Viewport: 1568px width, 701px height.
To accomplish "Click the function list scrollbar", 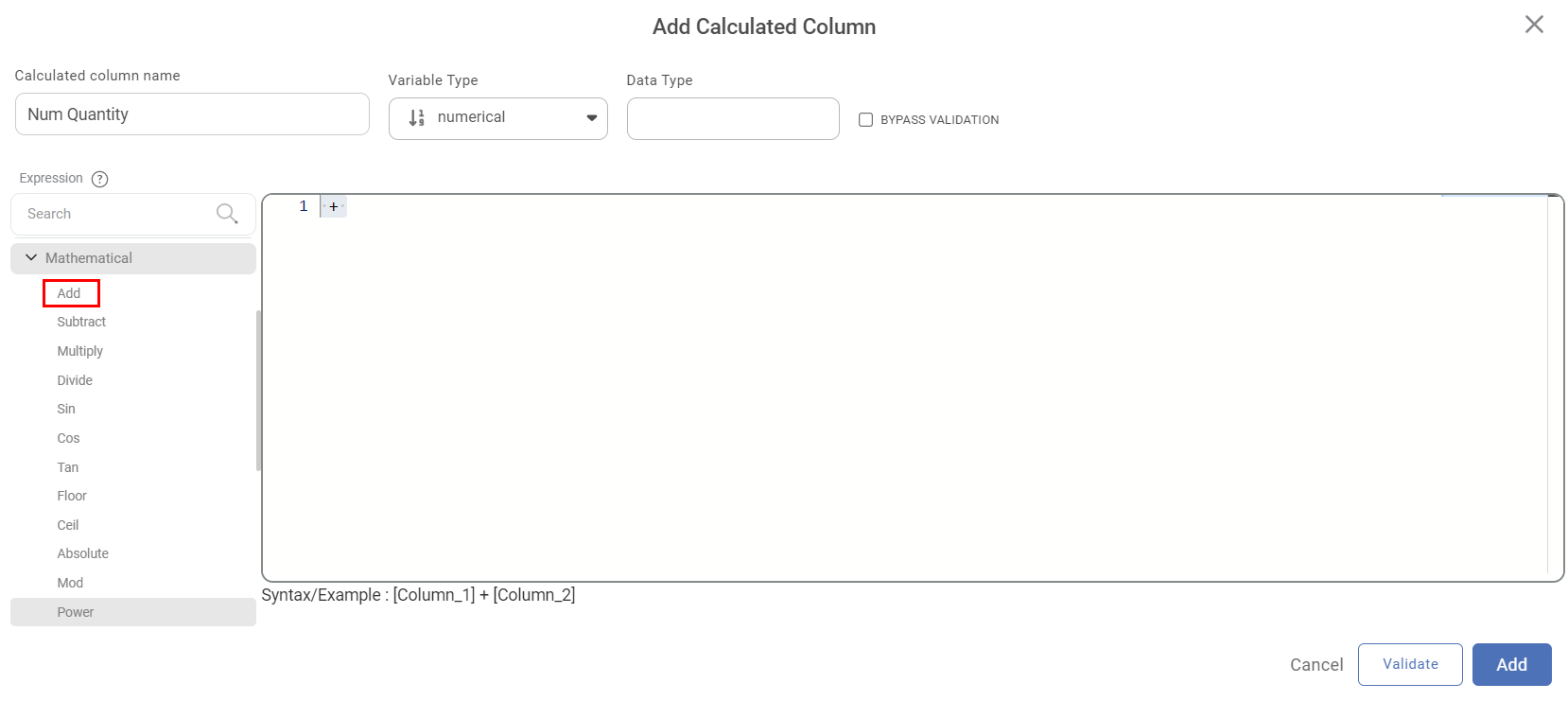I will pyautogui.click(x=258, y=390).
